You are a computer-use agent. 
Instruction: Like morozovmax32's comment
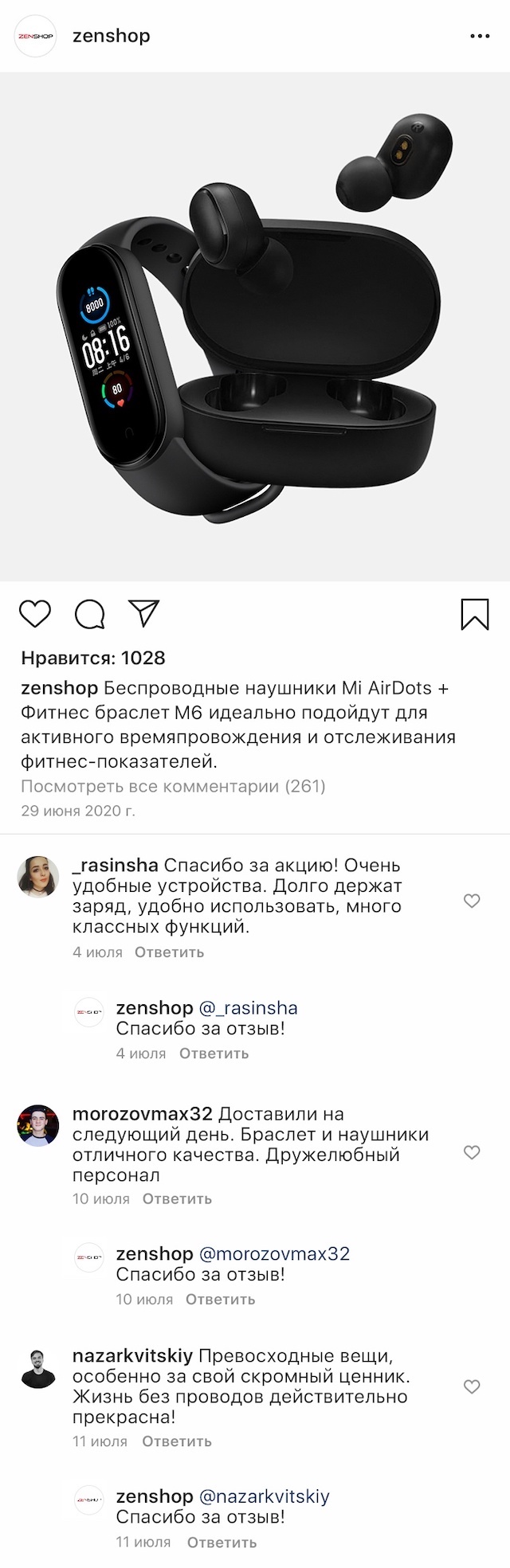pos(472,1152)
